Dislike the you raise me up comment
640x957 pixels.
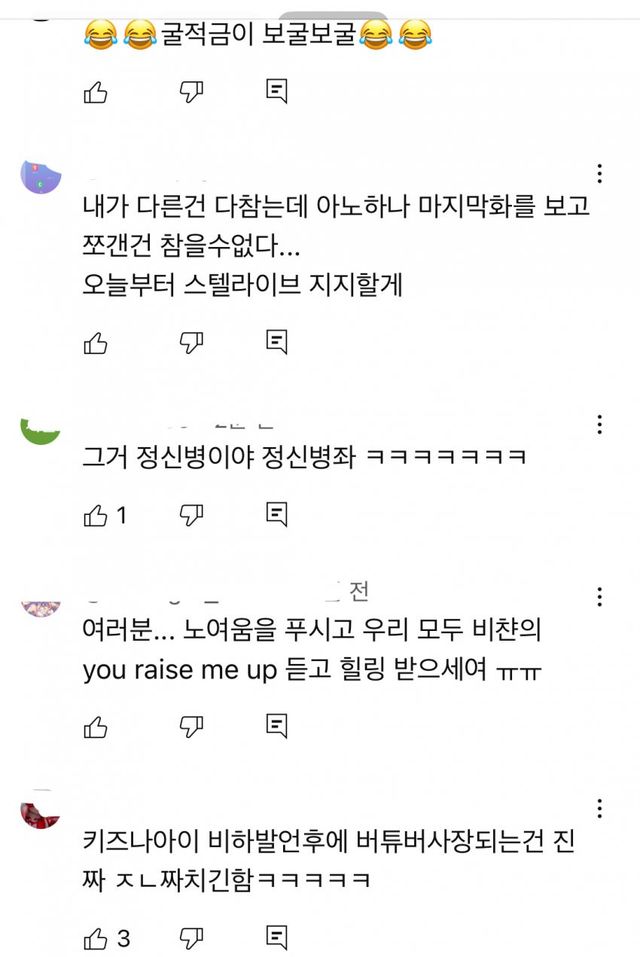(x=191, y=726)
